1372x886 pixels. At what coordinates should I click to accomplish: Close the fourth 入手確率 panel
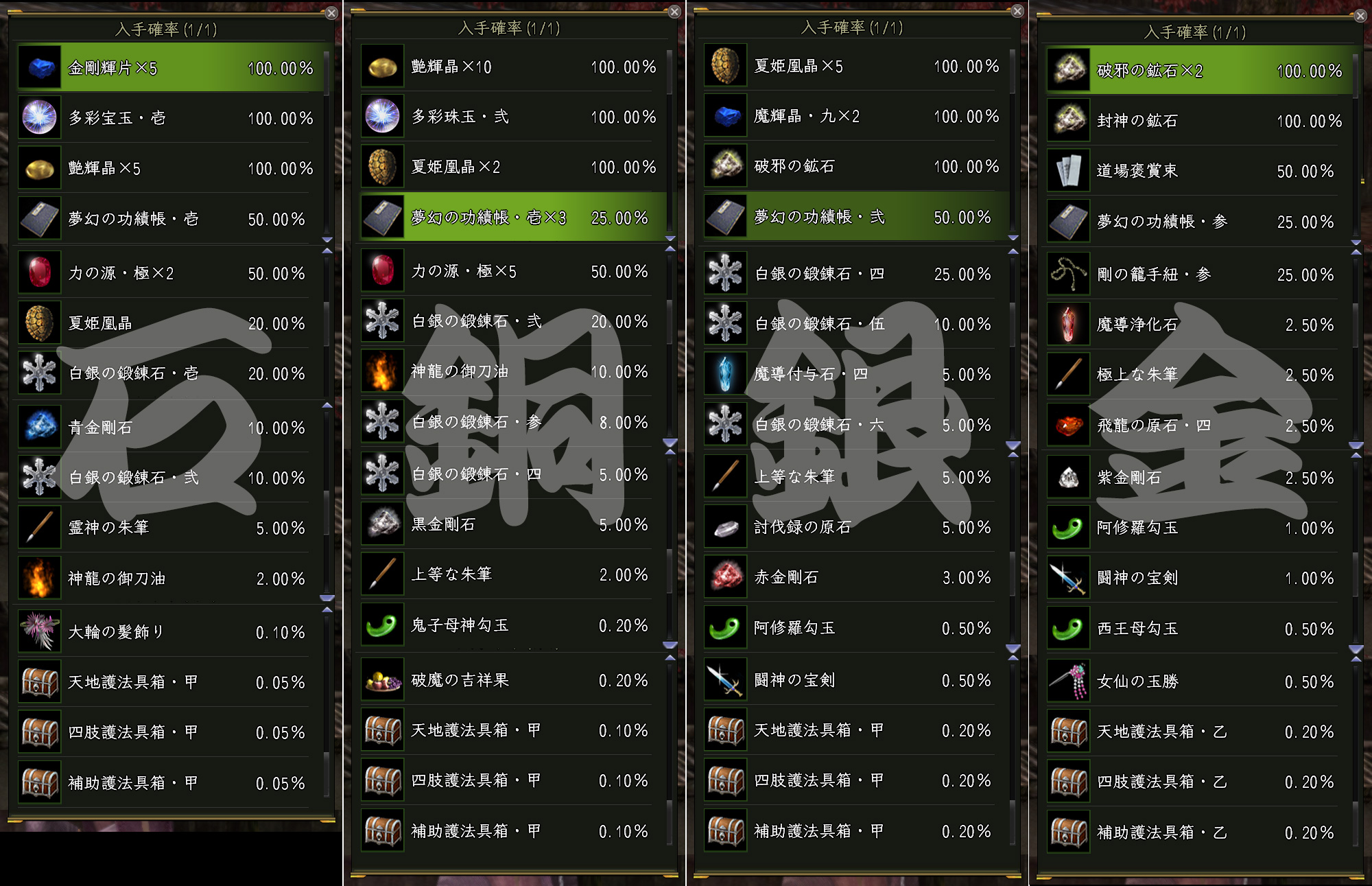[1360, 16]
